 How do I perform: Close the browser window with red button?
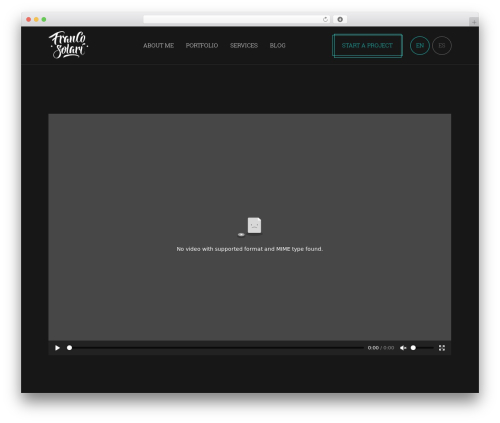pos(29,19)
